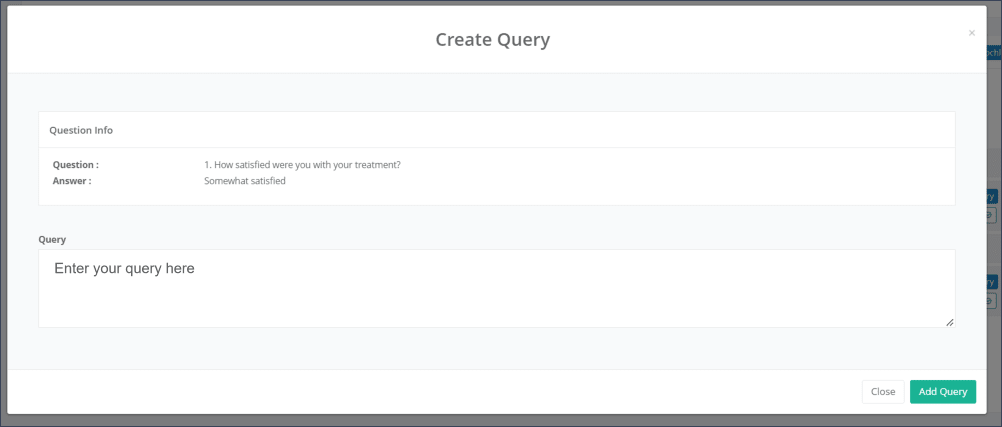Click the dimmed backdrop below the dialog
This screenshot has width=1002, height=427.
point(500,421)
